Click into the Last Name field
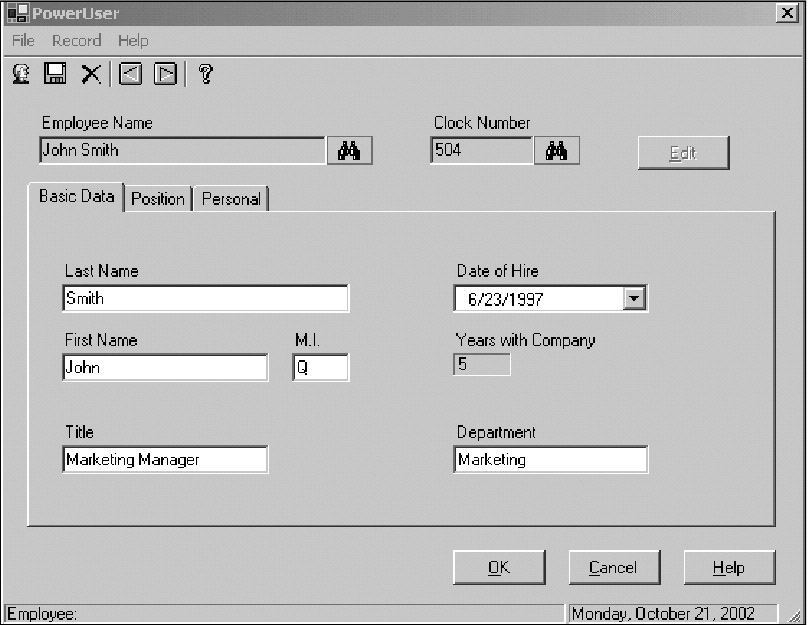Screen dimensions: 811x625 205,298
